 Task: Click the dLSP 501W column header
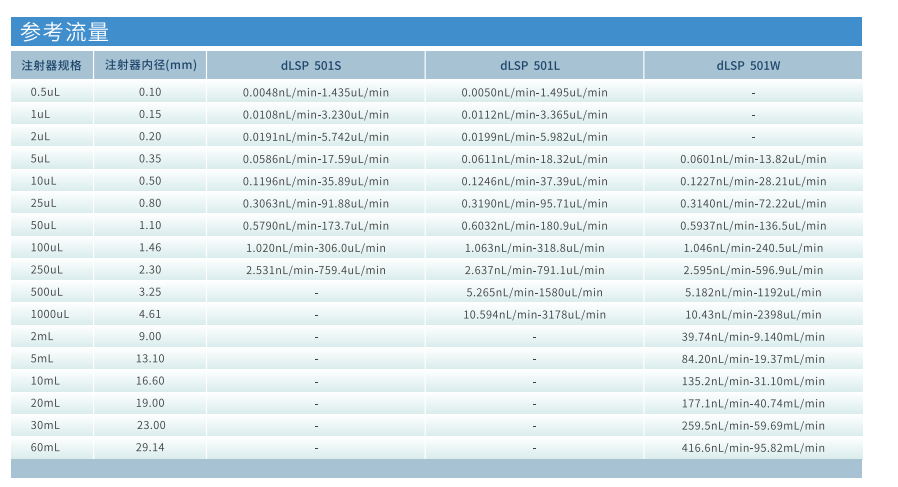tap(752, 66)
